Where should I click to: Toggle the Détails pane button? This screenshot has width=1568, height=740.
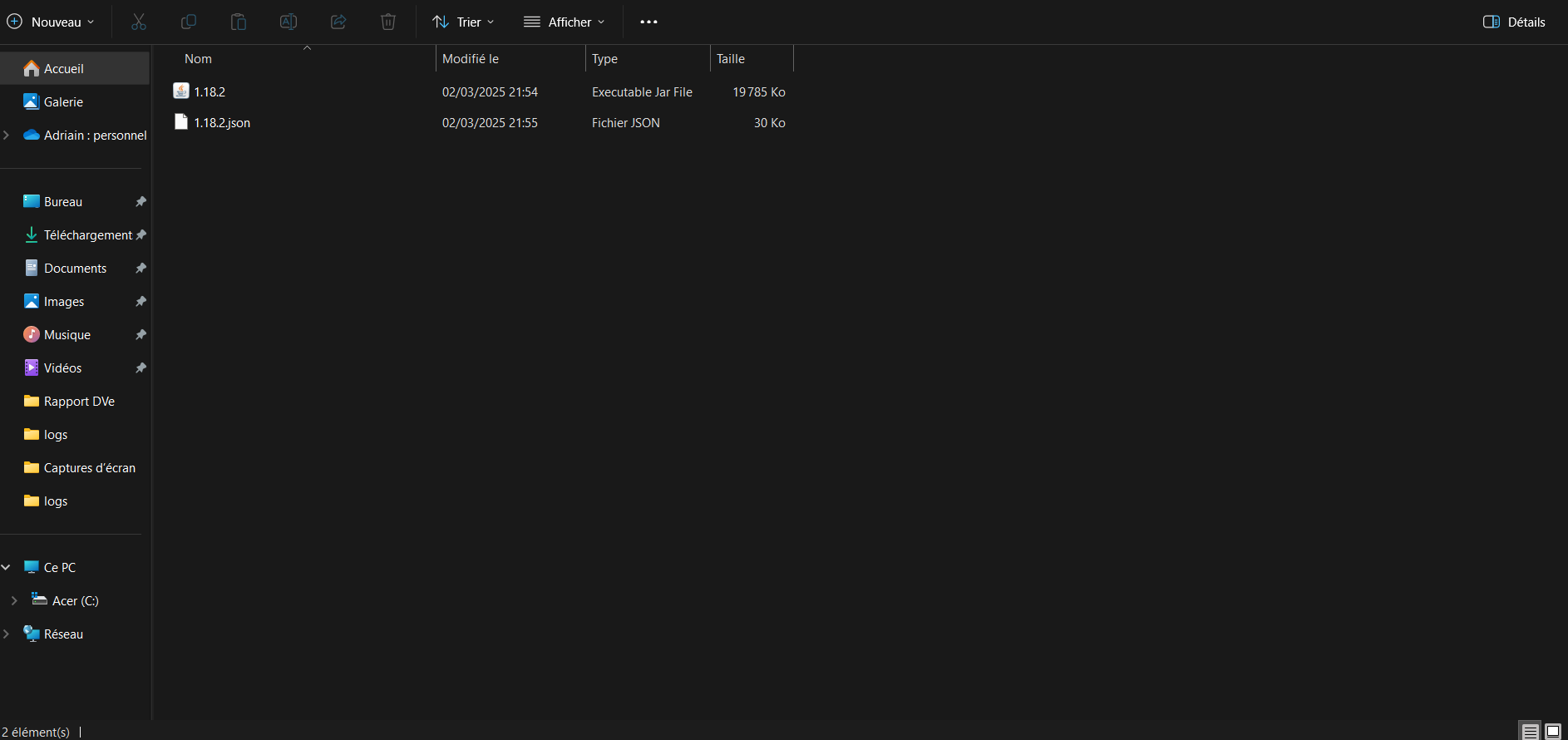pos(1514,22)
